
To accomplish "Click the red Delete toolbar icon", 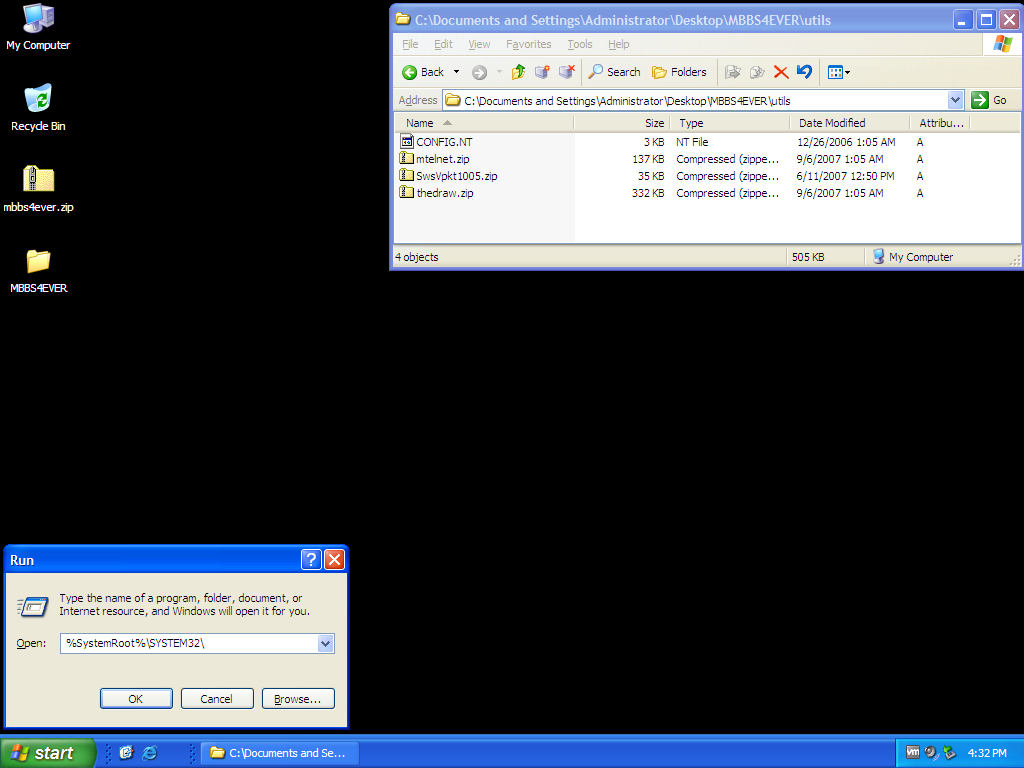I will (781, 72).
